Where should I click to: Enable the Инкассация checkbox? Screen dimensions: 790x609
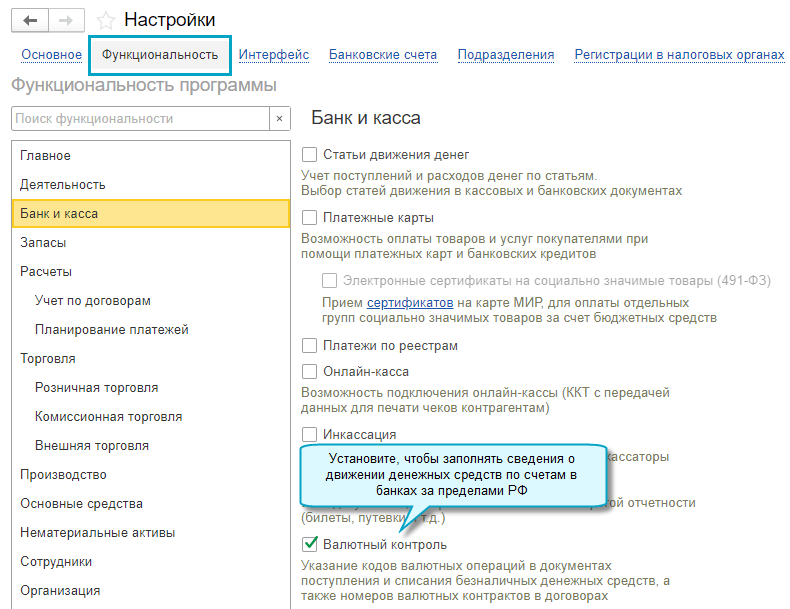click(x=309, y=434)
